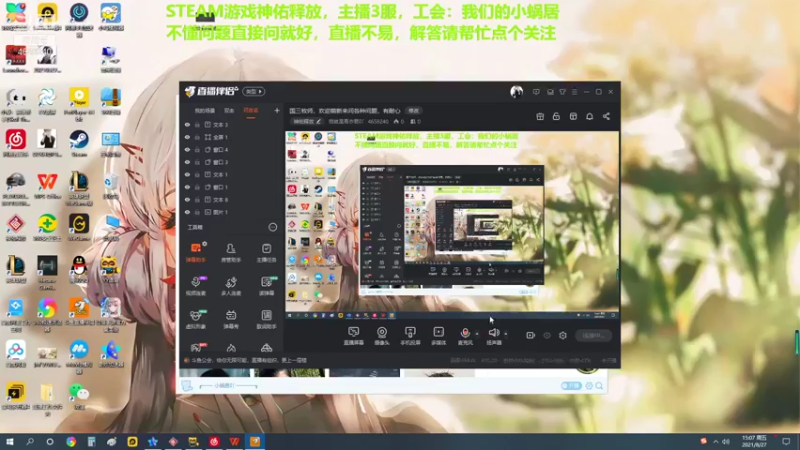Open the WPS Office desktop shortcut
Viewport: 800px width, 450px height.
(47, 185)
